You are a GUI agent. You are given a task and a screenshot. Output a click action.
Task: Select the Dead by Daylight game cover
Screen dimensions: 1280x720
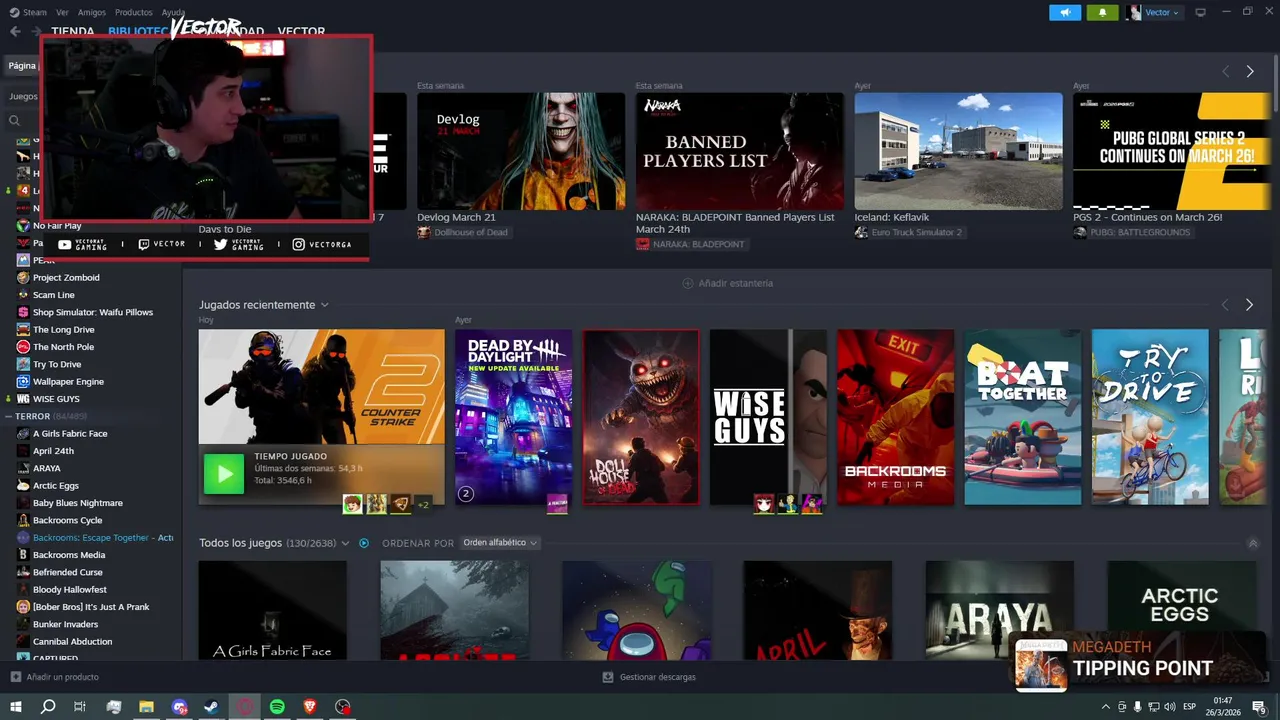513,417
